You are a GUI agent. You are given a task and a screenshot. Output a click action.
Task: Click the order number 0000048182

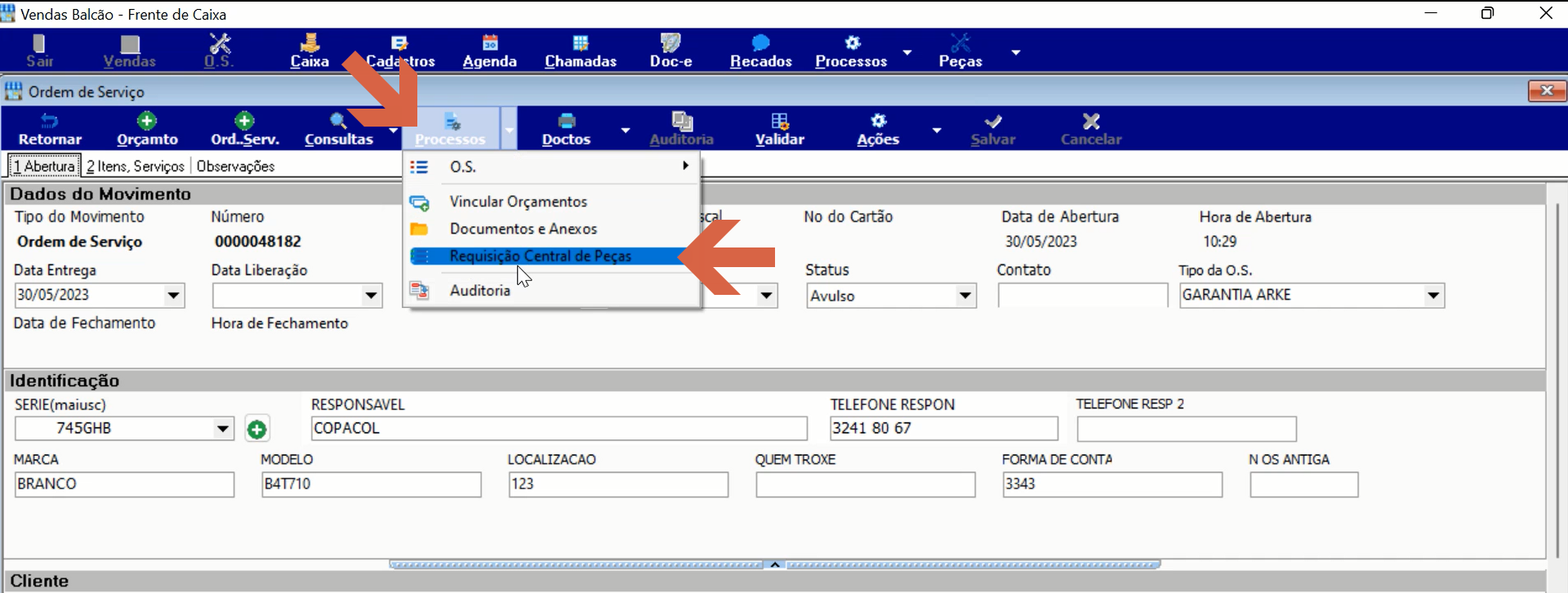tap(258, 242)
